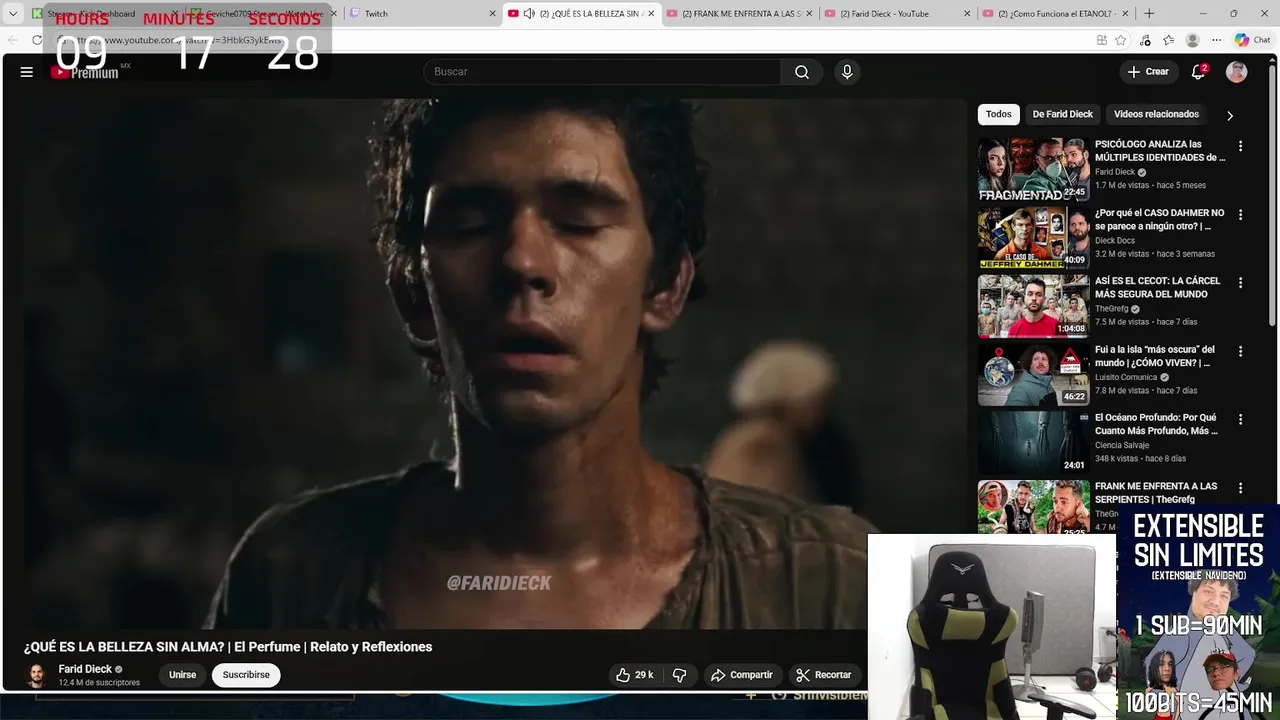1280x720 pixels.
Task: Open options for PSICÓLOGO ANALIZA video
Action: tap(1240, 146)
